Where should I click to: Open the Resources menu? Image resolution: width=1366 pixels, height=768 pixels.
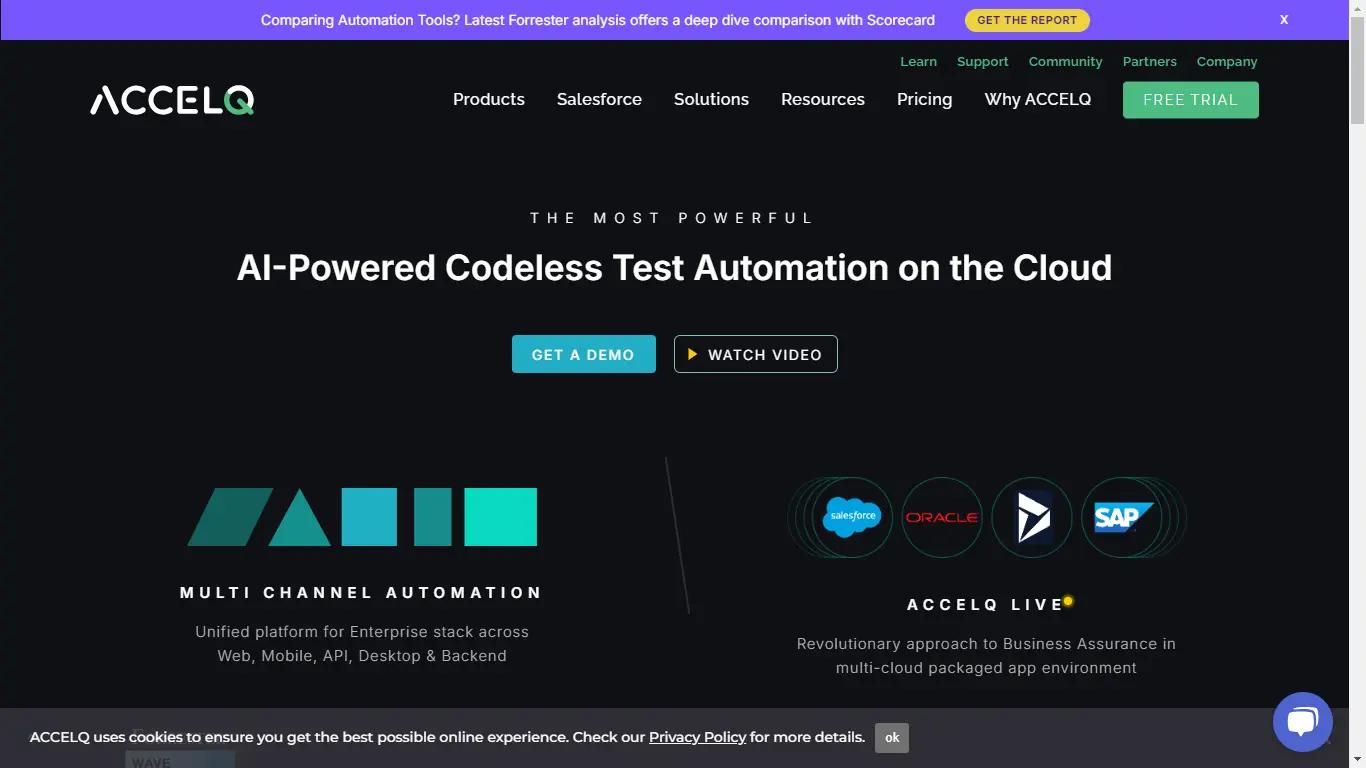coord(822,99)
